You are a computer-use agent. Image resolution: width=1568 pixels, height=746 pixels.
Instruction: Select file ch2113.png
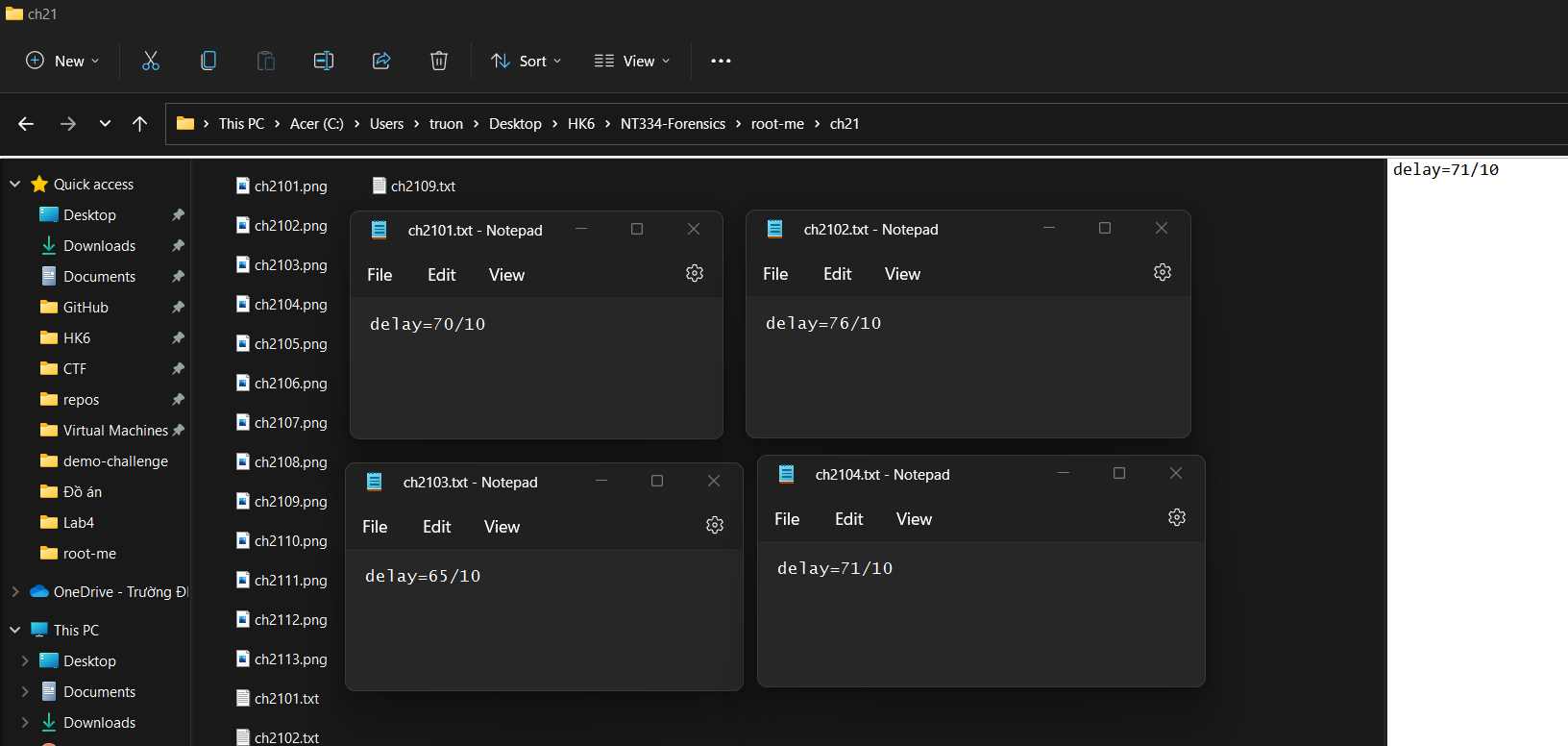tap(282, 659)
